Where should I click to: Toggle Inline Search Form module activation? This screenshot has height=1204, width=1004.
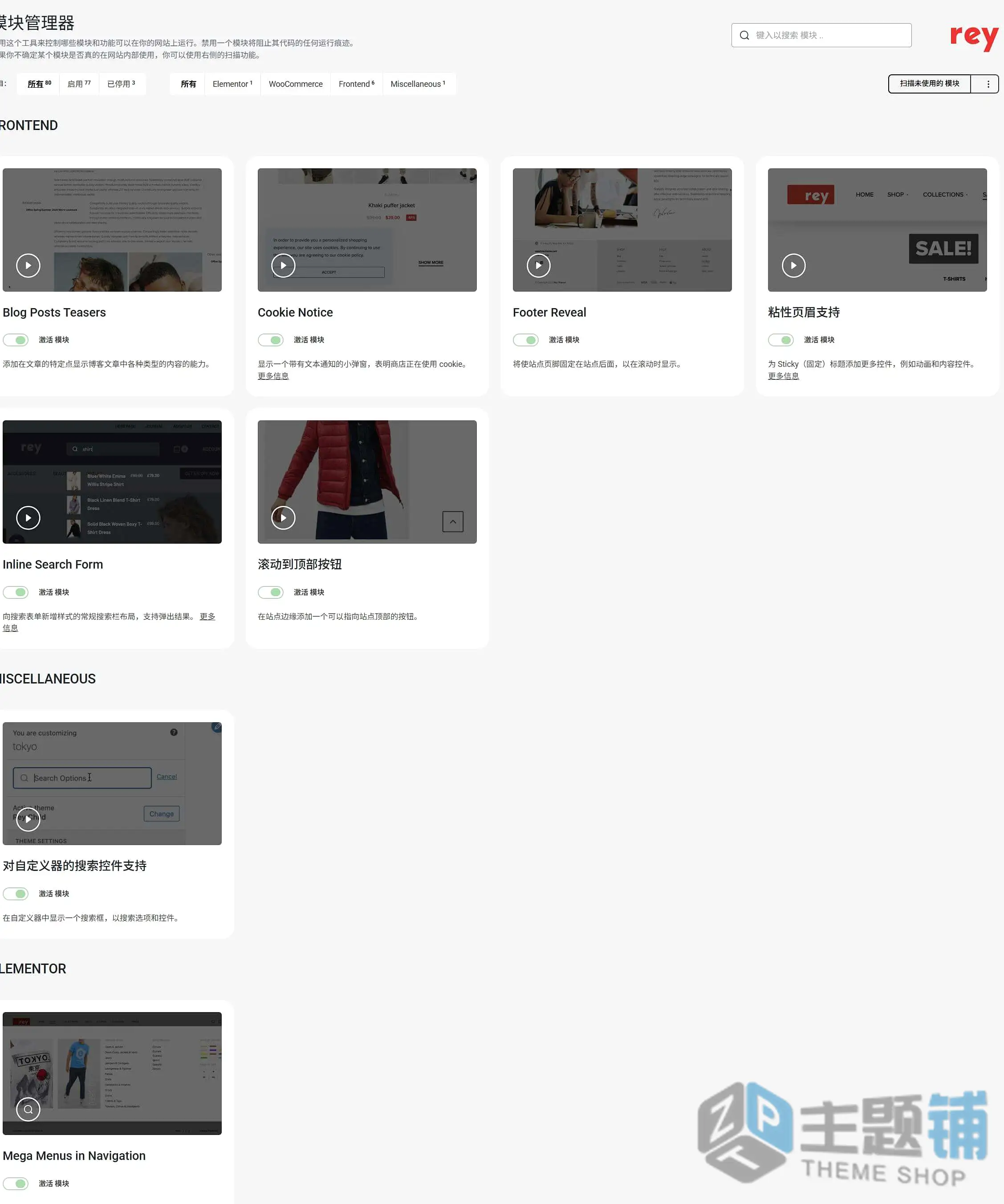pyautogui.click(x=16, y=592)
